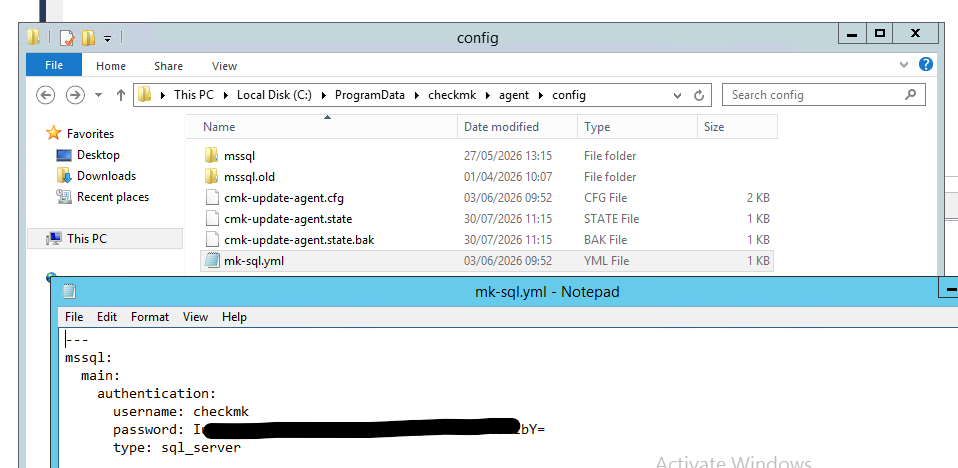This screenshot has width=958, height=468.
Task: Select the mssql.old folder
Action: [249, 177]
